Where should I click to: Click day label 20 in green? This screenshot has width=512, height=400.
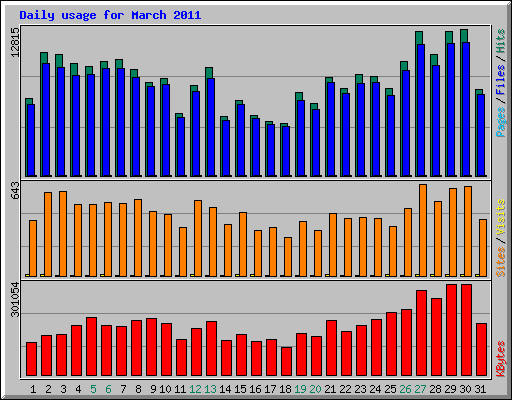(315, 389)
